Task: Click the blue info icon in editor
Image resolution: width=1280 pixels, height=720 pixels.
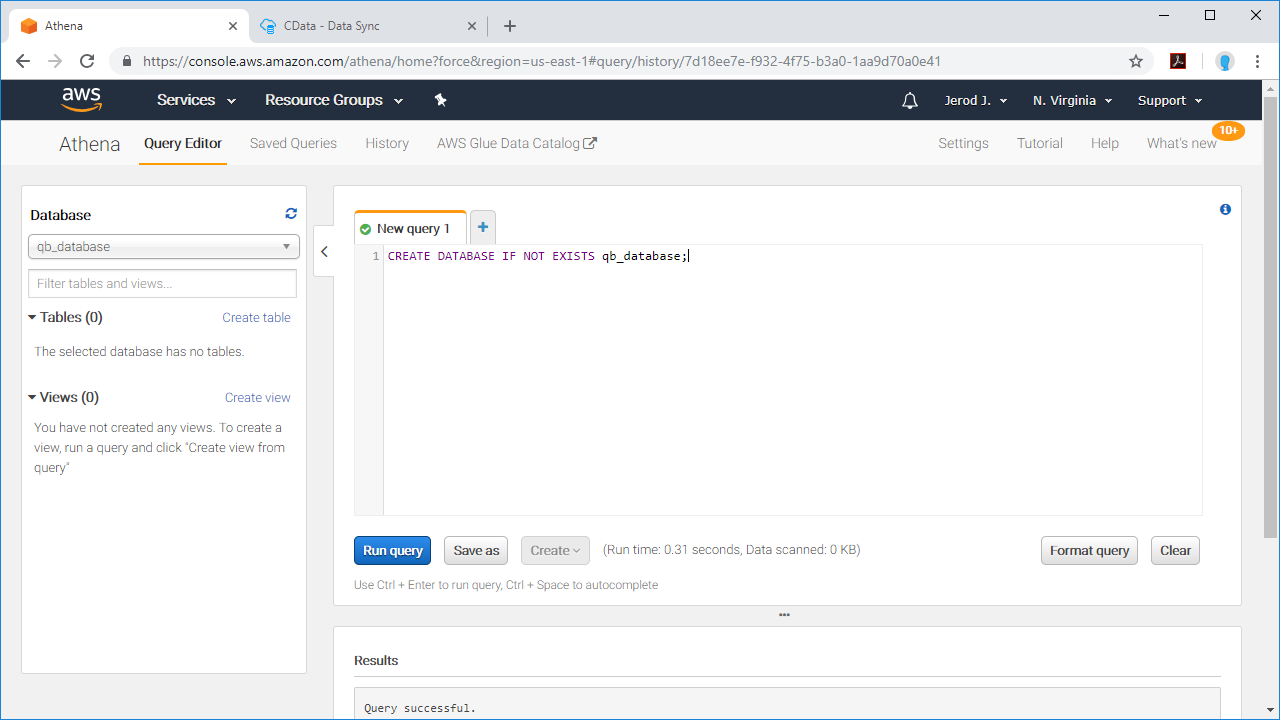Action: pos(1225,210)
